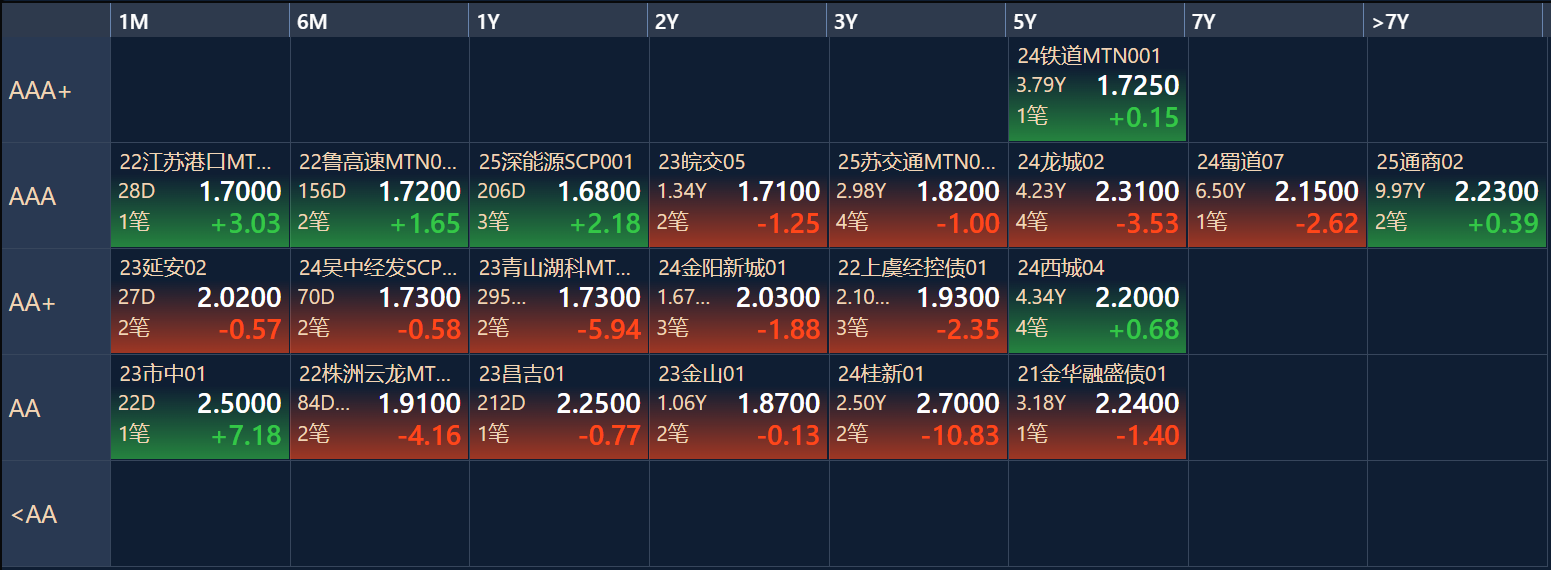Select the AA+ rating row label

(x=56, y=302)
